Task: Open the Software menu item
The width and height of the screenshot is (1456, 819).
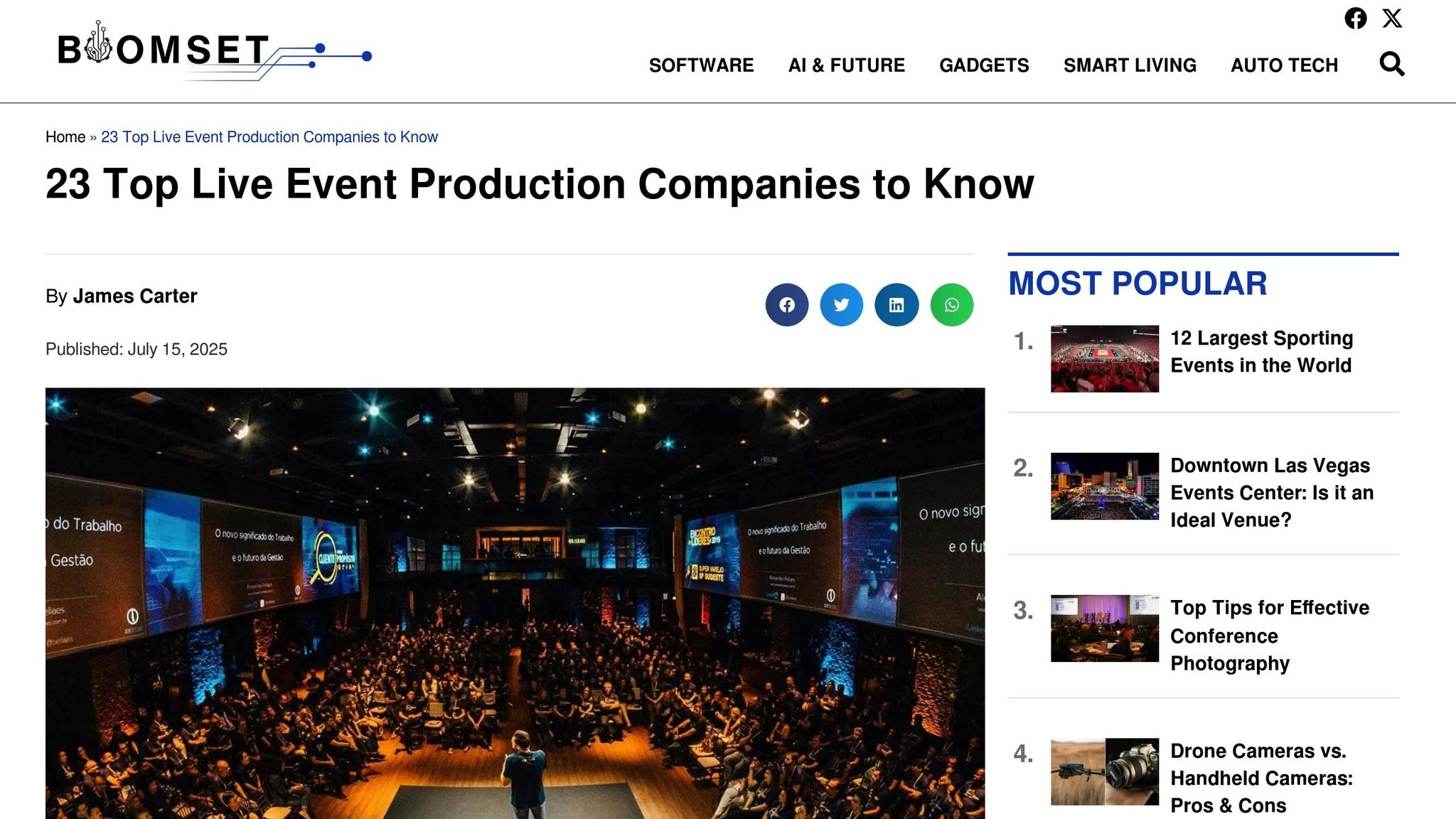Action: point(701,65)
